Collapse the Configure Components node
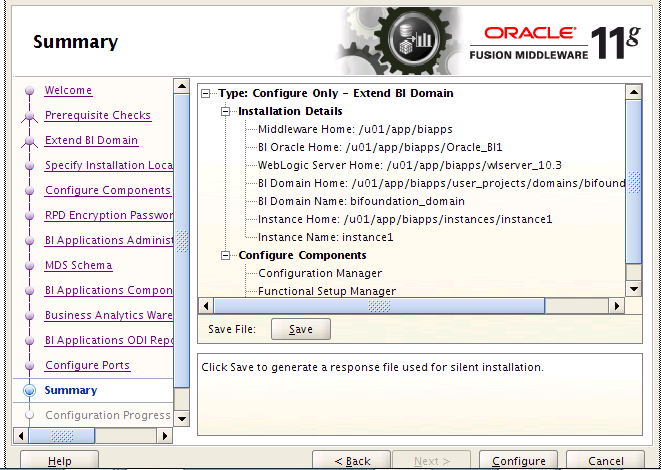Screen dimensions: 661x470 click(x=226, y=256)
